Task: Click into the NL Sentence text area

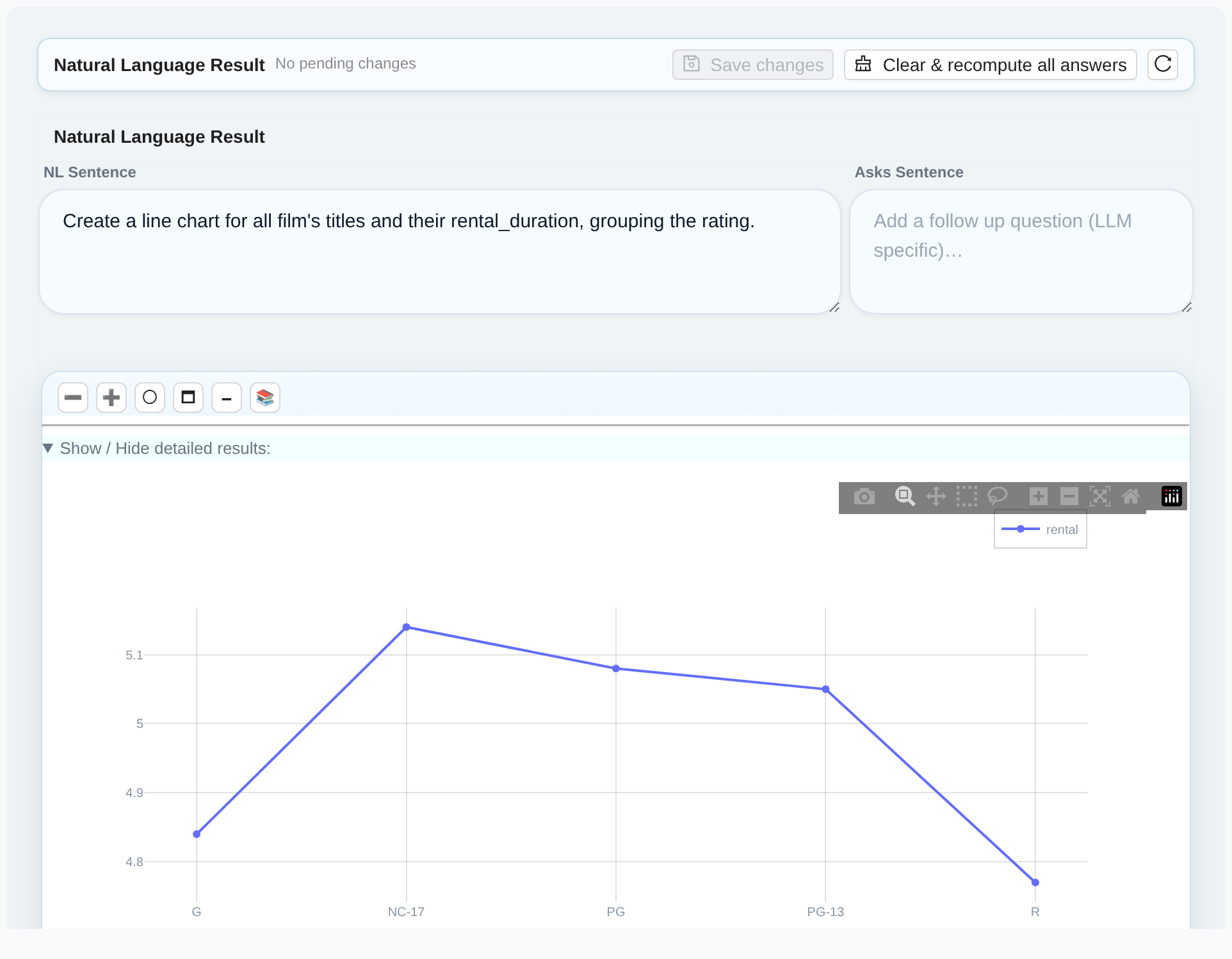Action: (440, 252)
